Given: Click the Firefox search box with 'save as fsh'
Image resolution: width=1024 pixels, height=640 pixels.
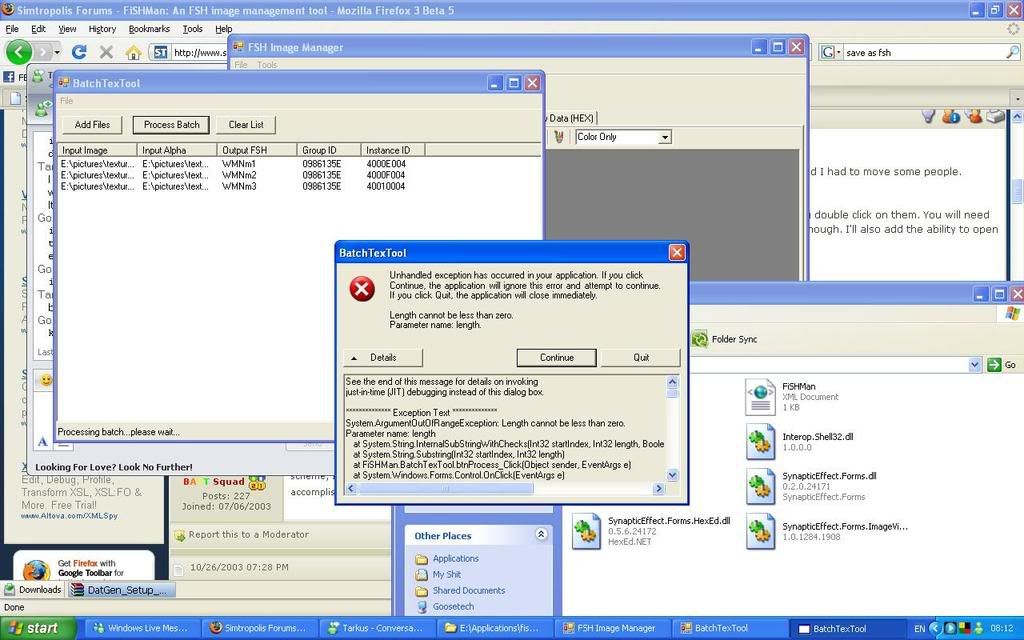Looking at the screenshot, I should 923,52.
